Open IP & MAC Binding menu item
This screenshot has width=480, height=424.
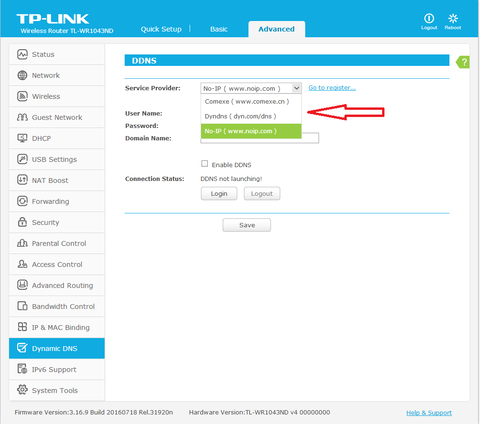(57, 327)
